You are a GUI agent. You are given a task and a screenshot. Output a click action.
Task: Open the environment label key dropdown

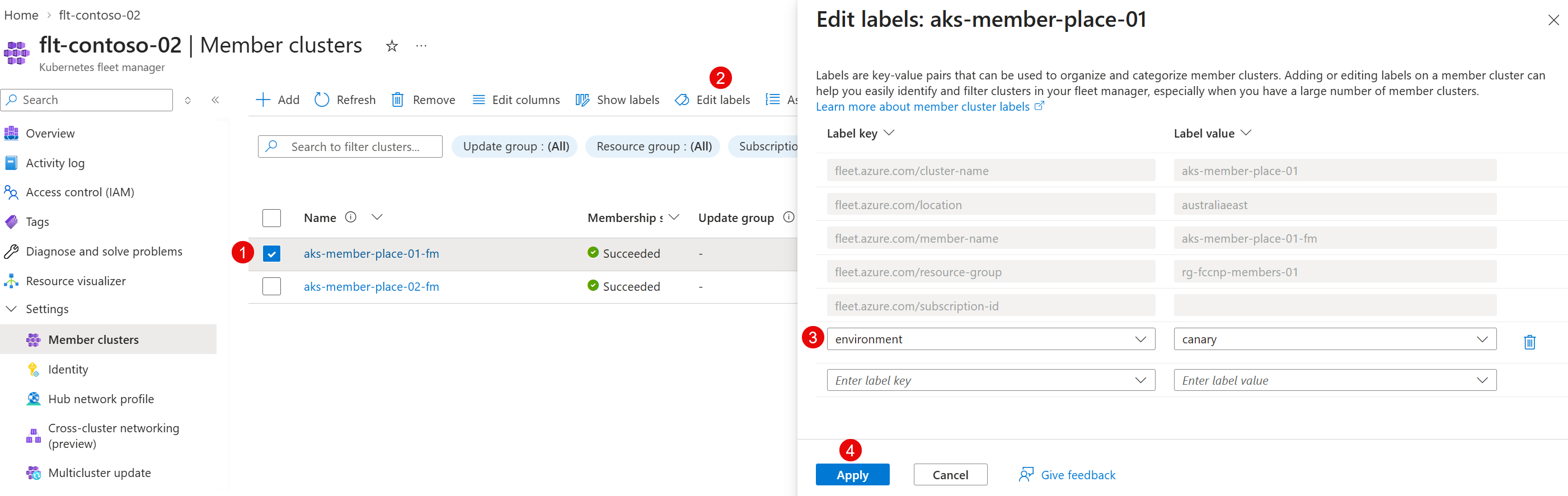[991, 339]
